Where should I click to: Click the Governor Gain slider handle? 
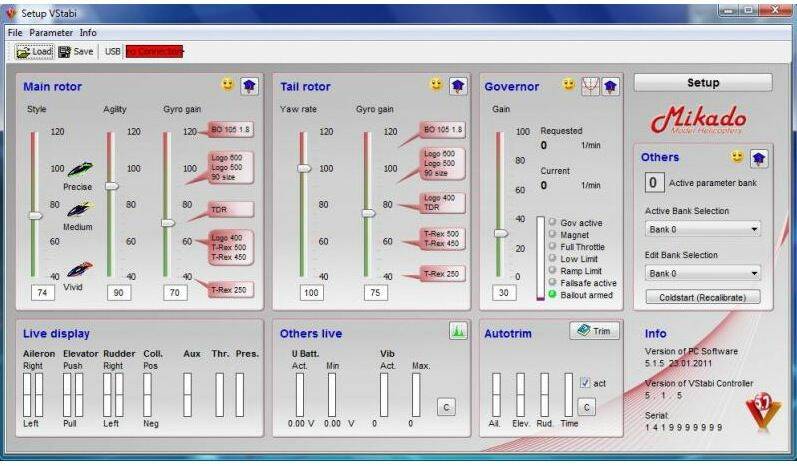point(501,233)
